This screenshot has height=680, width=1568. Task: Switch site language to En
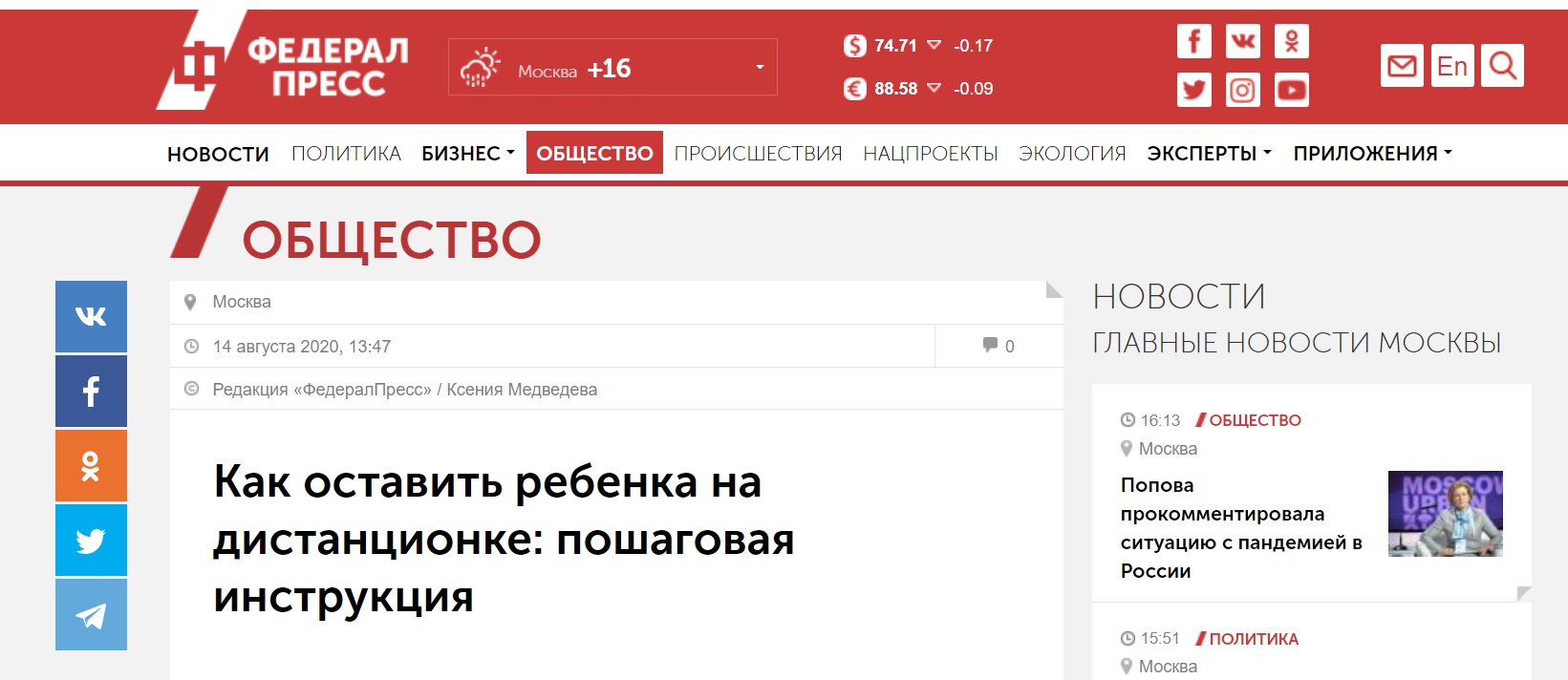coord(1451,66)
